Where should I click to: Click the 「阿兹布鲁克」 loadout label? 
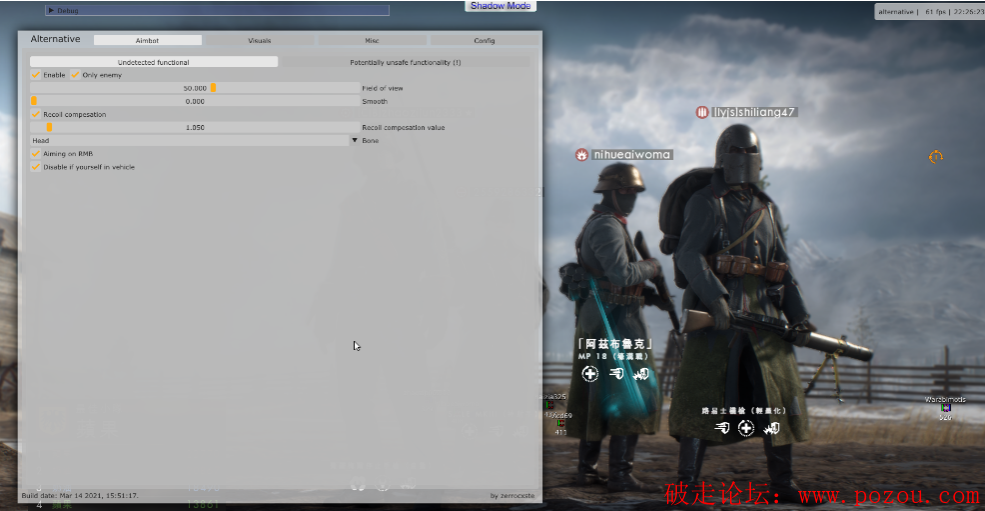[615, 344]
